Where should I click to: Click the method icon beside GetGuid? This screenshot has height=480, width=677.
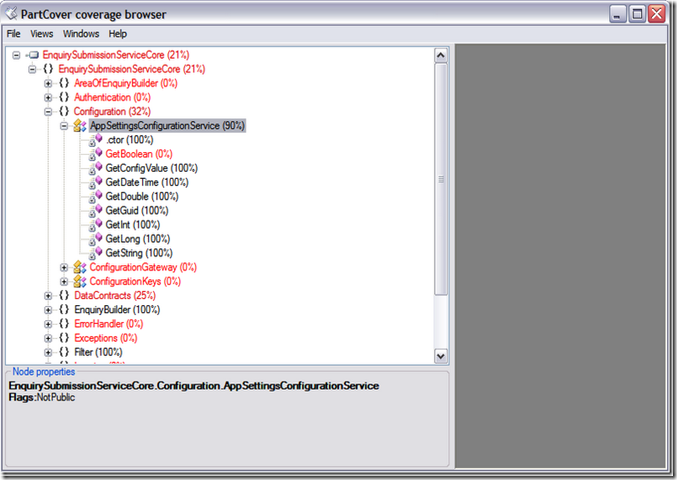pyautogui.click(x=96, y=211)
